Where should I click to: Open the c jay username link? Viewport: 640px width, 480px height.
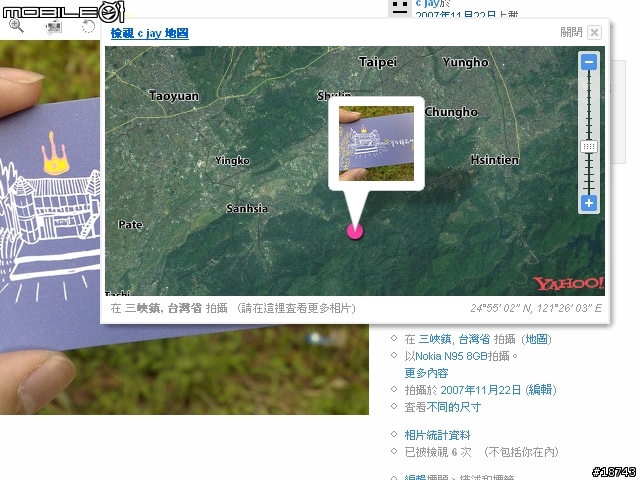tap(427, 4)
